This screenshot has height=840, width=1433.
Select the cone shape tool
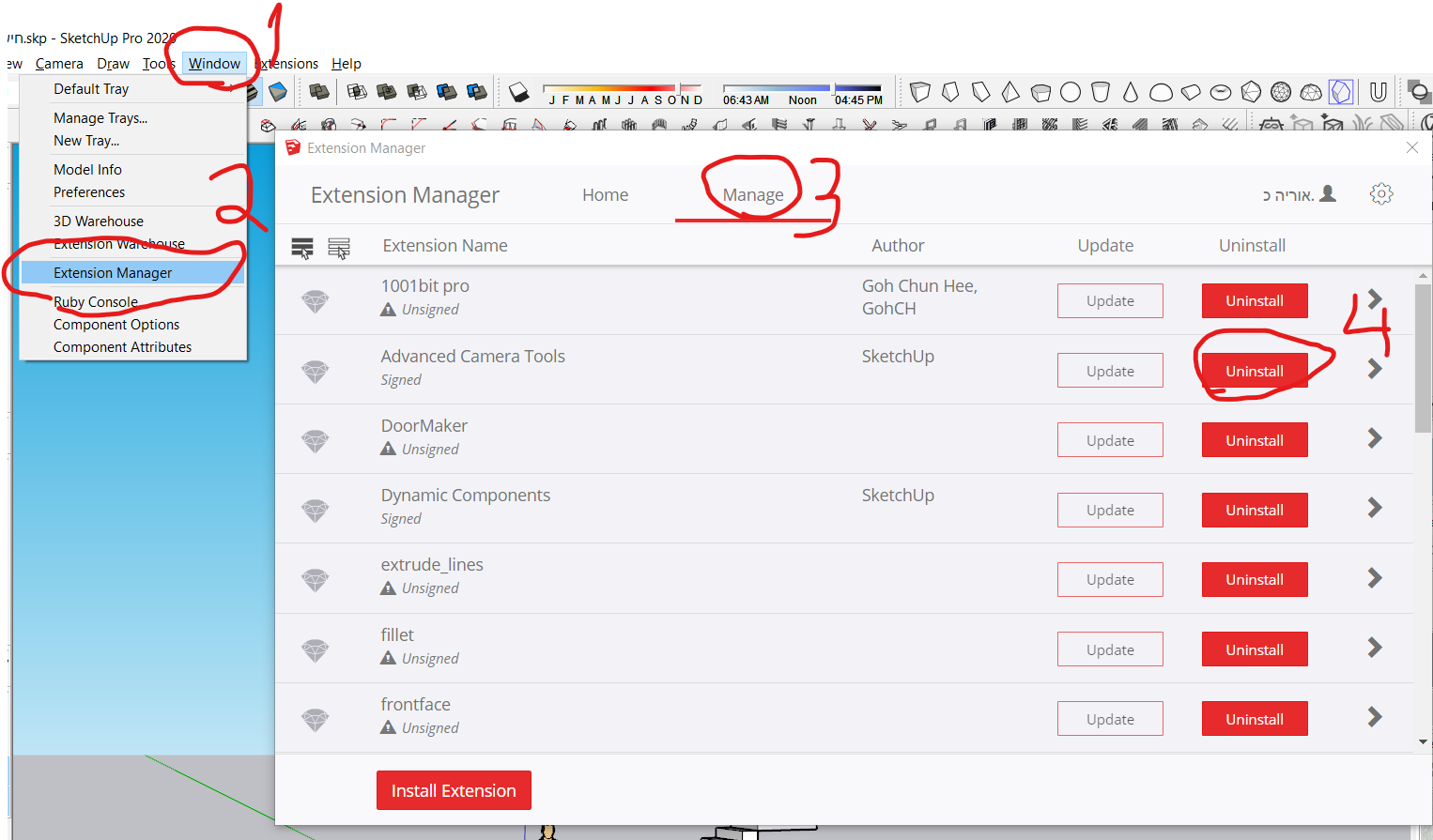1131,92
